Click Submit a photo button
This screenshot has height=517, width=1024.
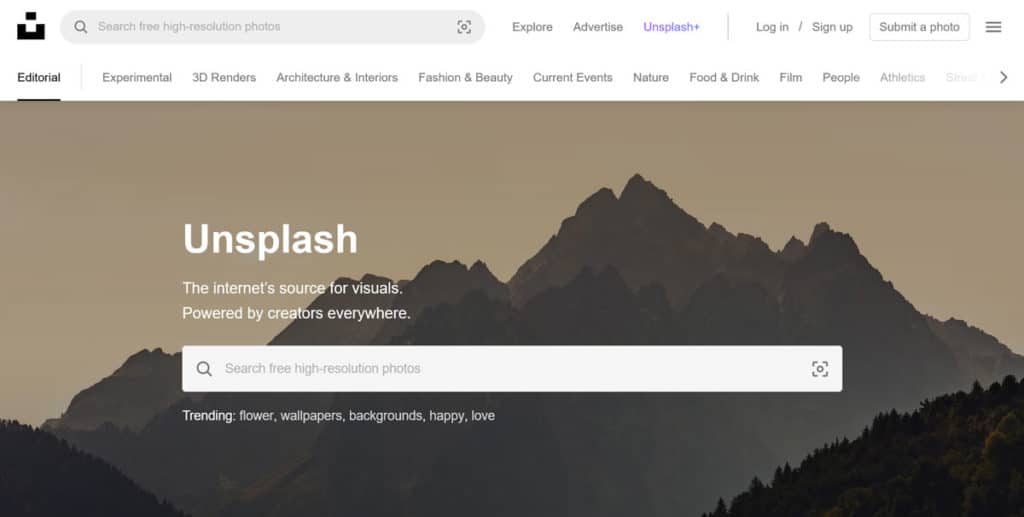click(x=920, y=27)
